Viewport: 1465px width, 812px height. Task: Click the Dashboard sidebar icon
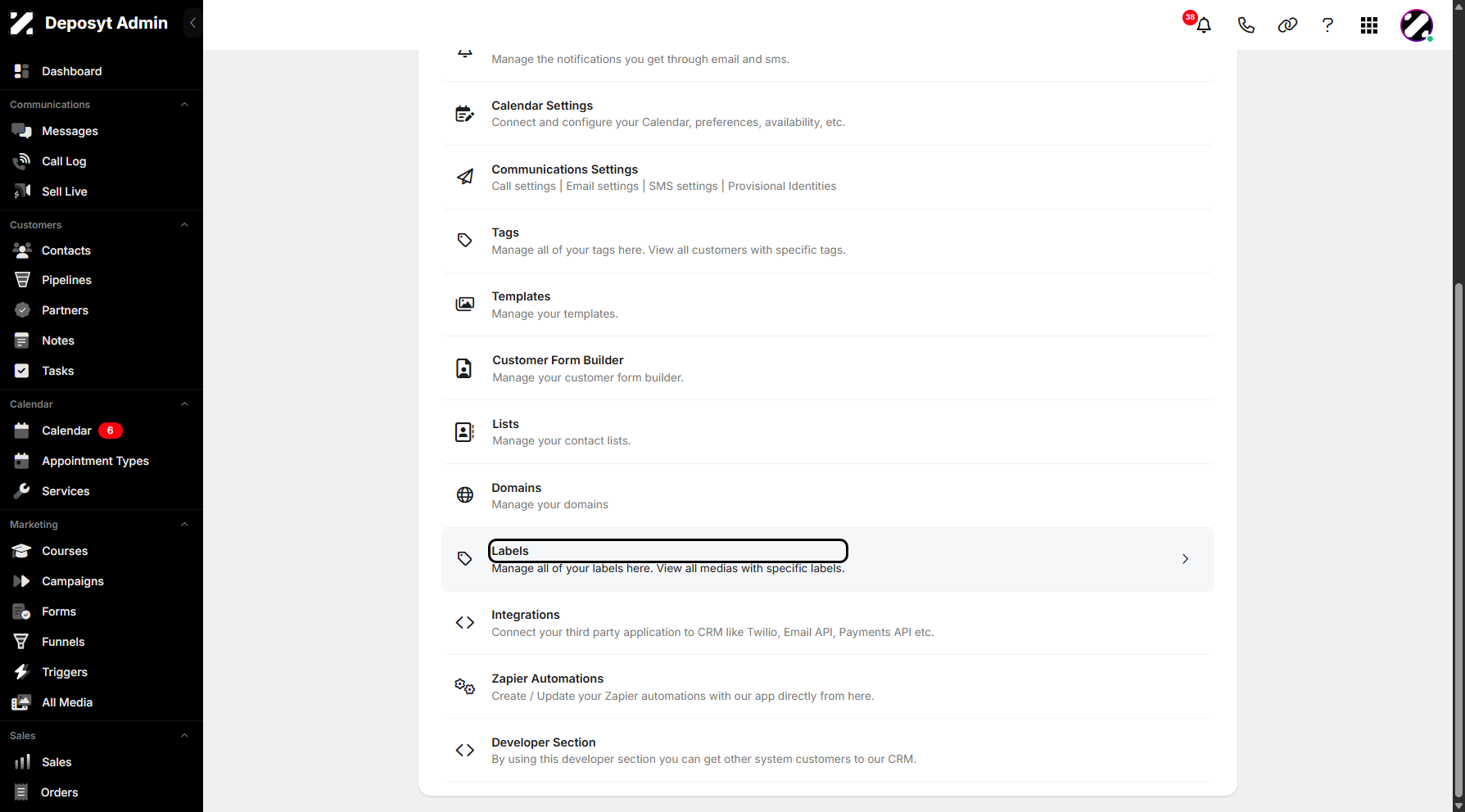click(x=22, y=71)
